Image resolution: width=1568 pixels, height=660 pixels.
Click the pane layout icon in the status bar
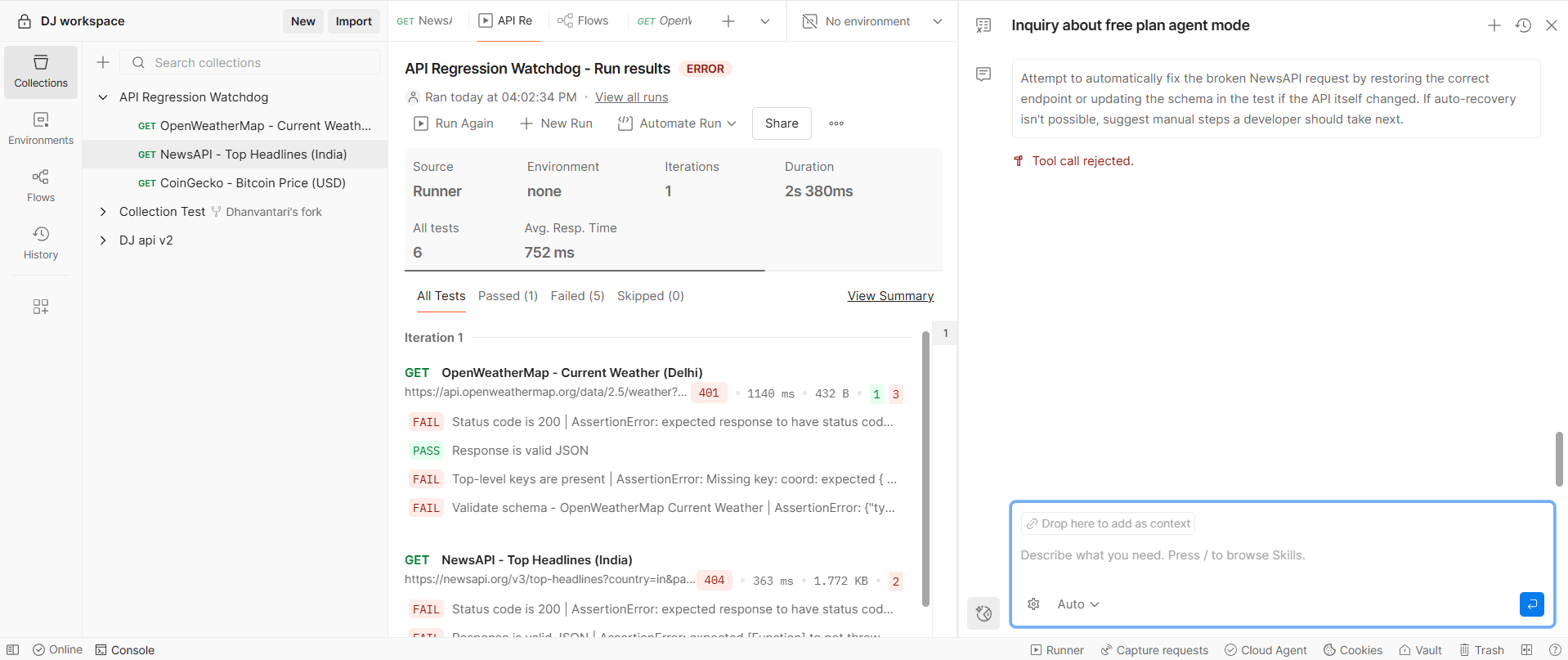(1527, 650)
